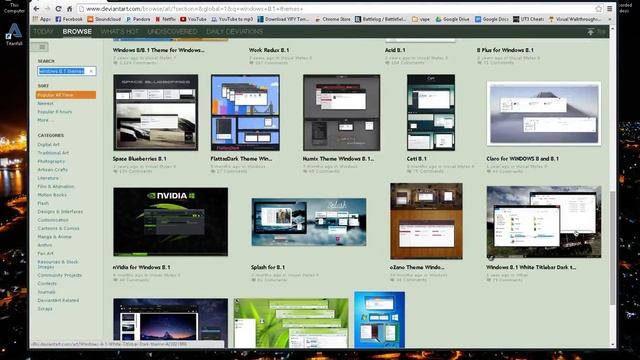640x360 pixels.
Task: Open the Chrome Store bookmark
Action: point(332,19)
